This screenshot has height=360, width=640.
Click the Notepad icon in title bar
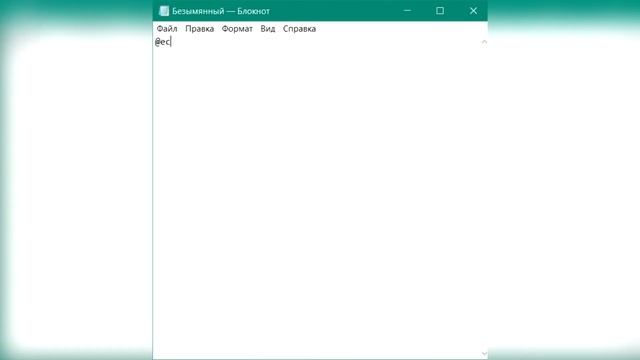click(x=164, y=11)
